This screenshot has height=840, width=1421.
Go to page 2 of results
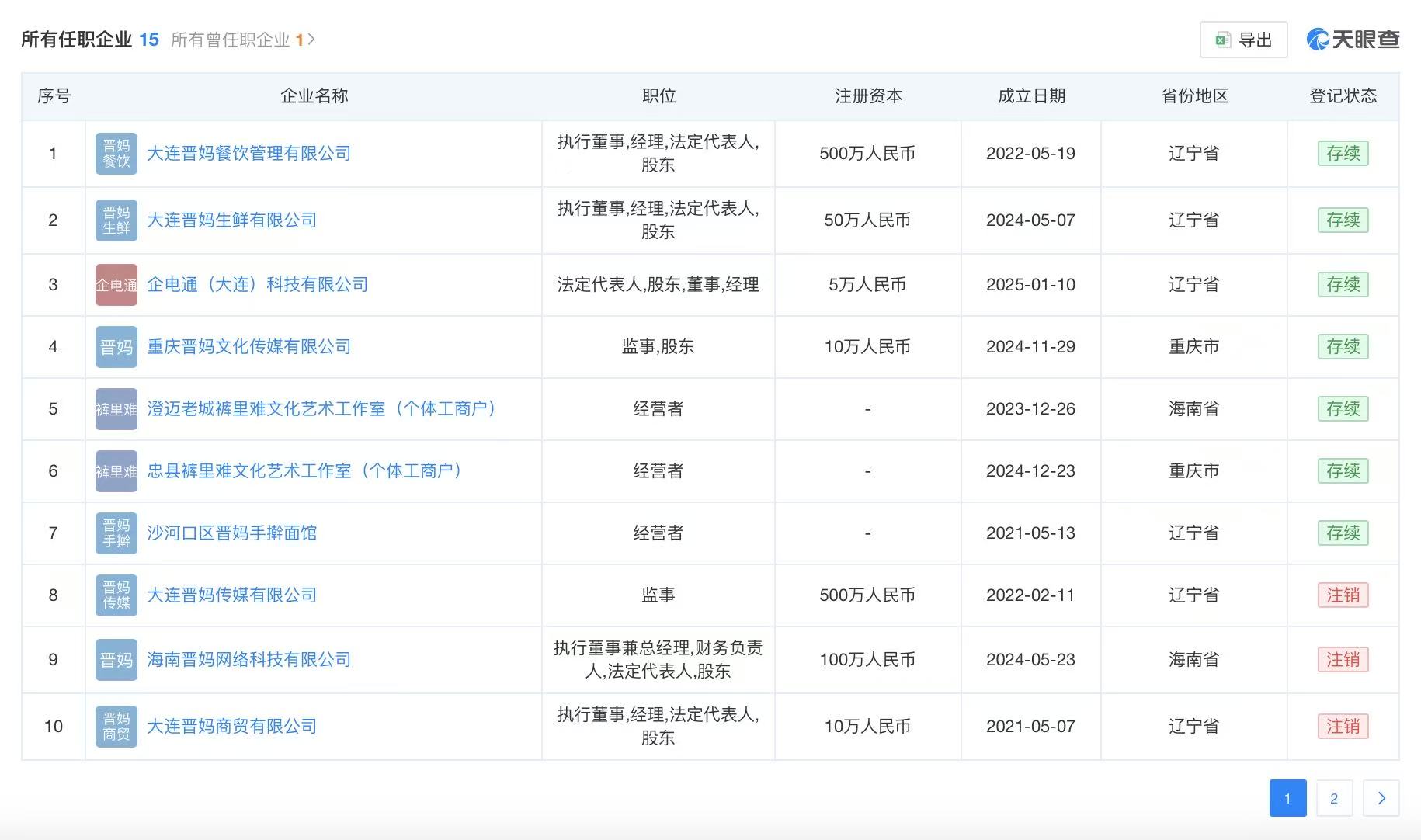[1334, 798]
